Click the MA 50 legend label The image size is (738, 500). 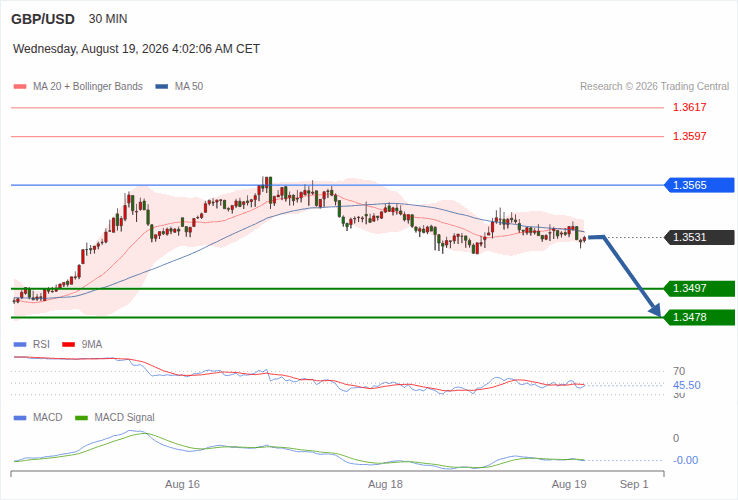189,87
